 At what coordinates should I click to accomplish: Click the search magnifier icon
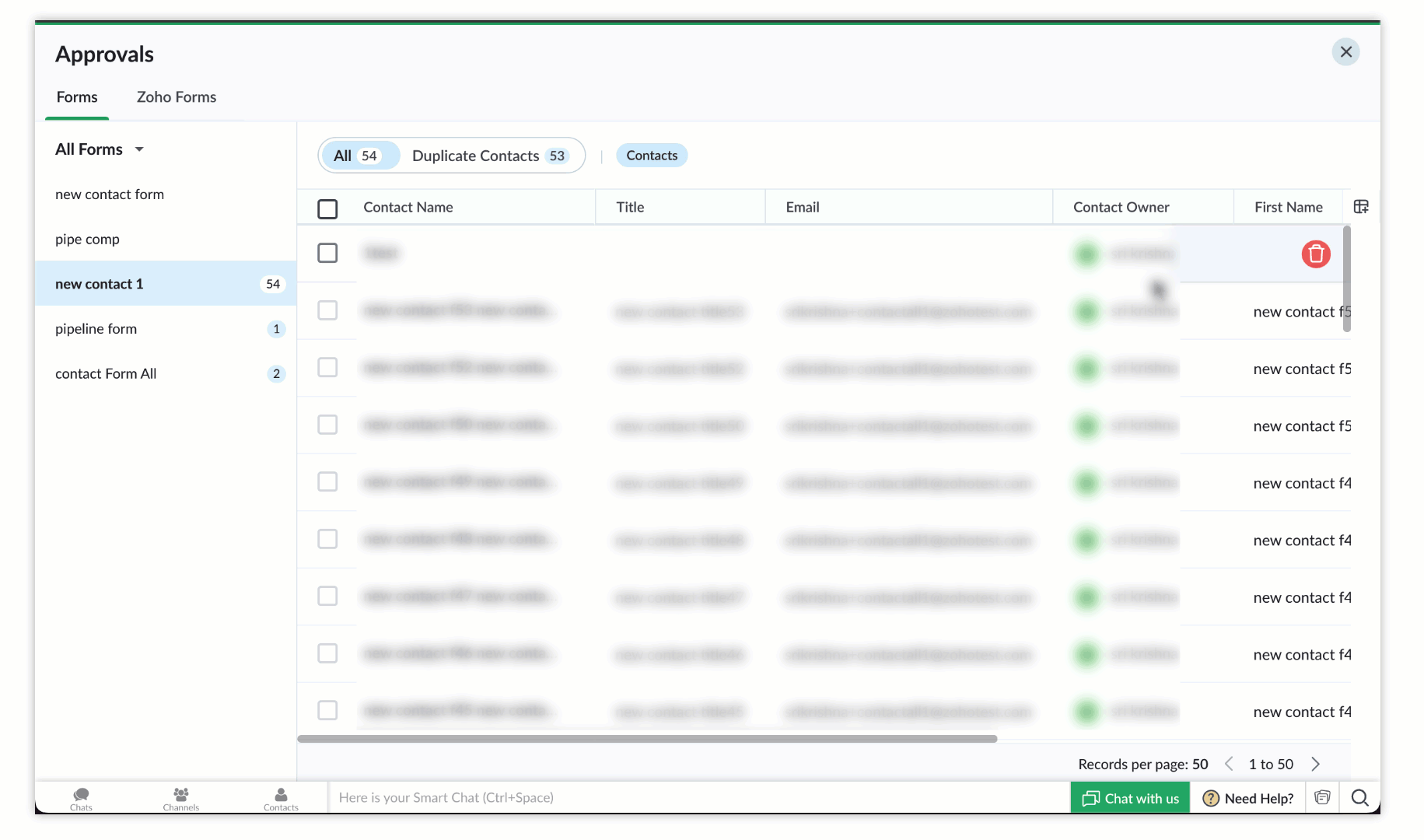(x=1359, y=798)
